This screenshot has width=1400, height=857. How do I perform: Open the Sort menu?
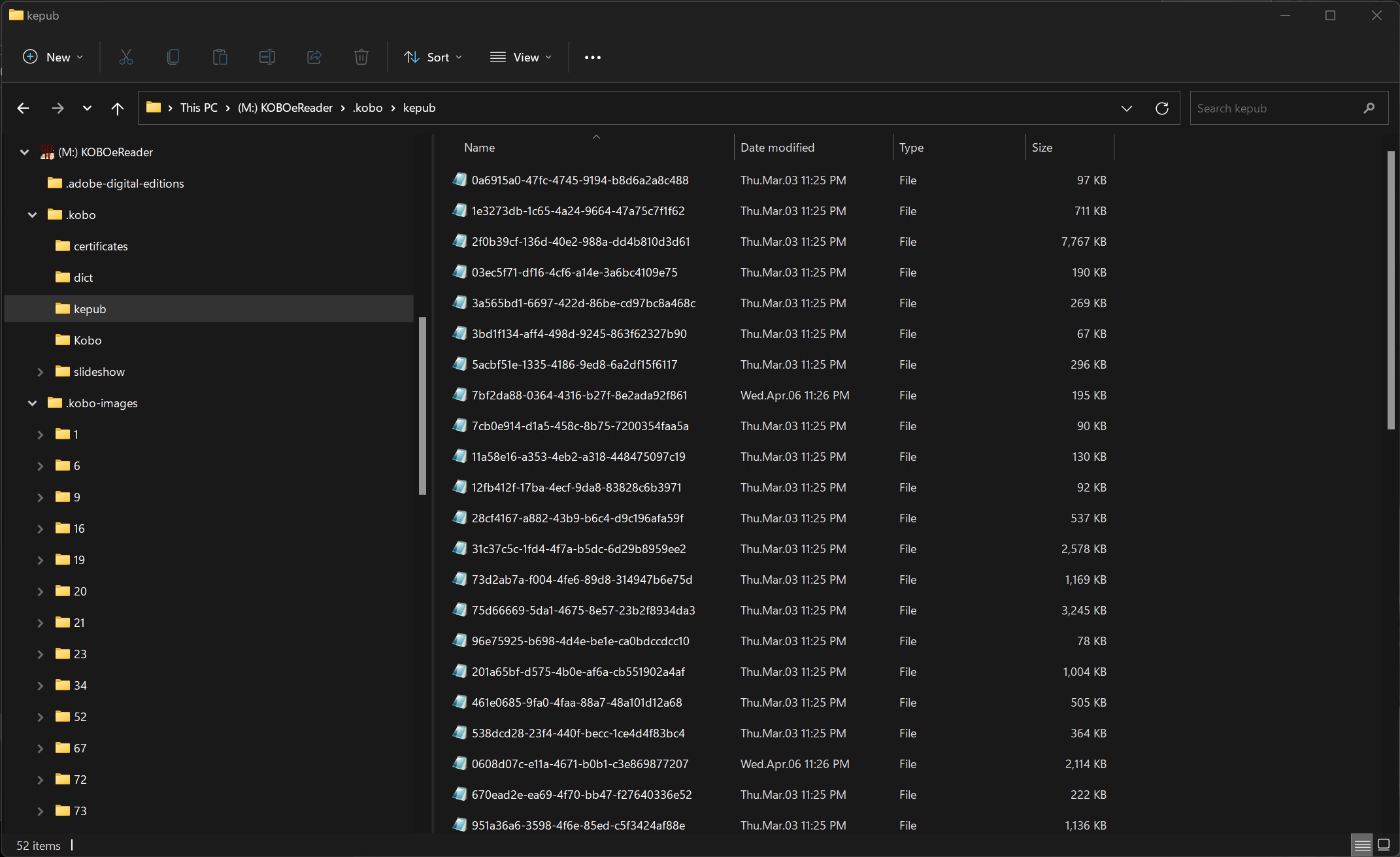coord(433,58)
